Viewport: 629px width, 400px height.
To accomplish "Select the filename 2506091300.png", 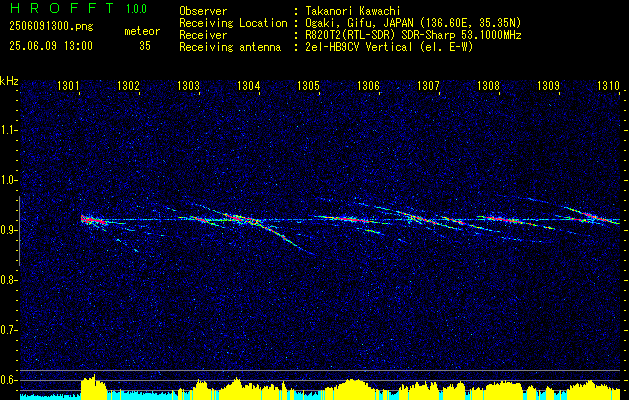I will click(x=51, y=27).
